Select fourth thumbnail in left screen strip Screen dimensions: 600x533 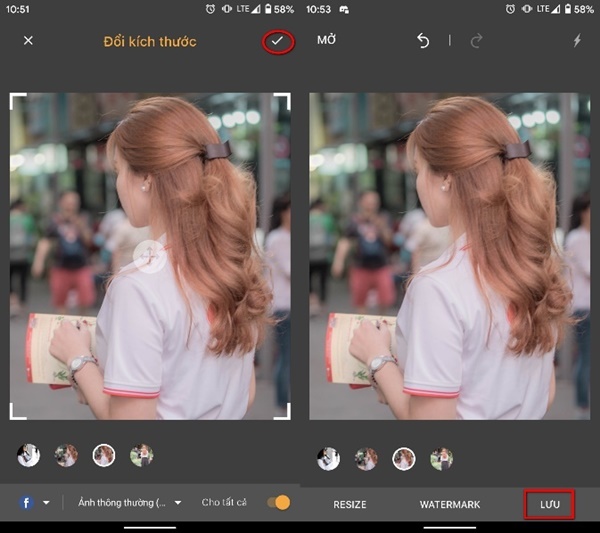pos(141,456)
